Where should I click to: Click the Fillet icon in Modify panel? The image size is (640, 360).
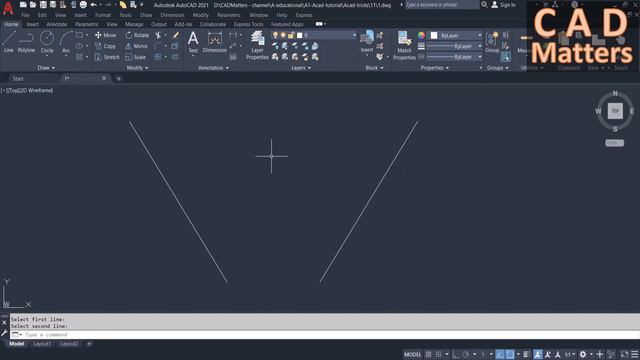[x=158, y=46]
